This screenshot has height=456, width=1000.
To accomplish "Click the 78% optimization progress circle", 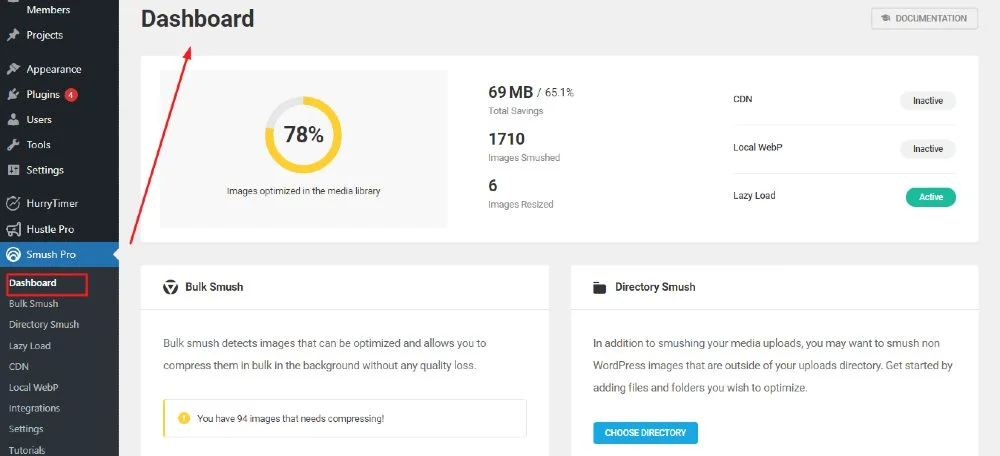I will click(x=303, y=135).
